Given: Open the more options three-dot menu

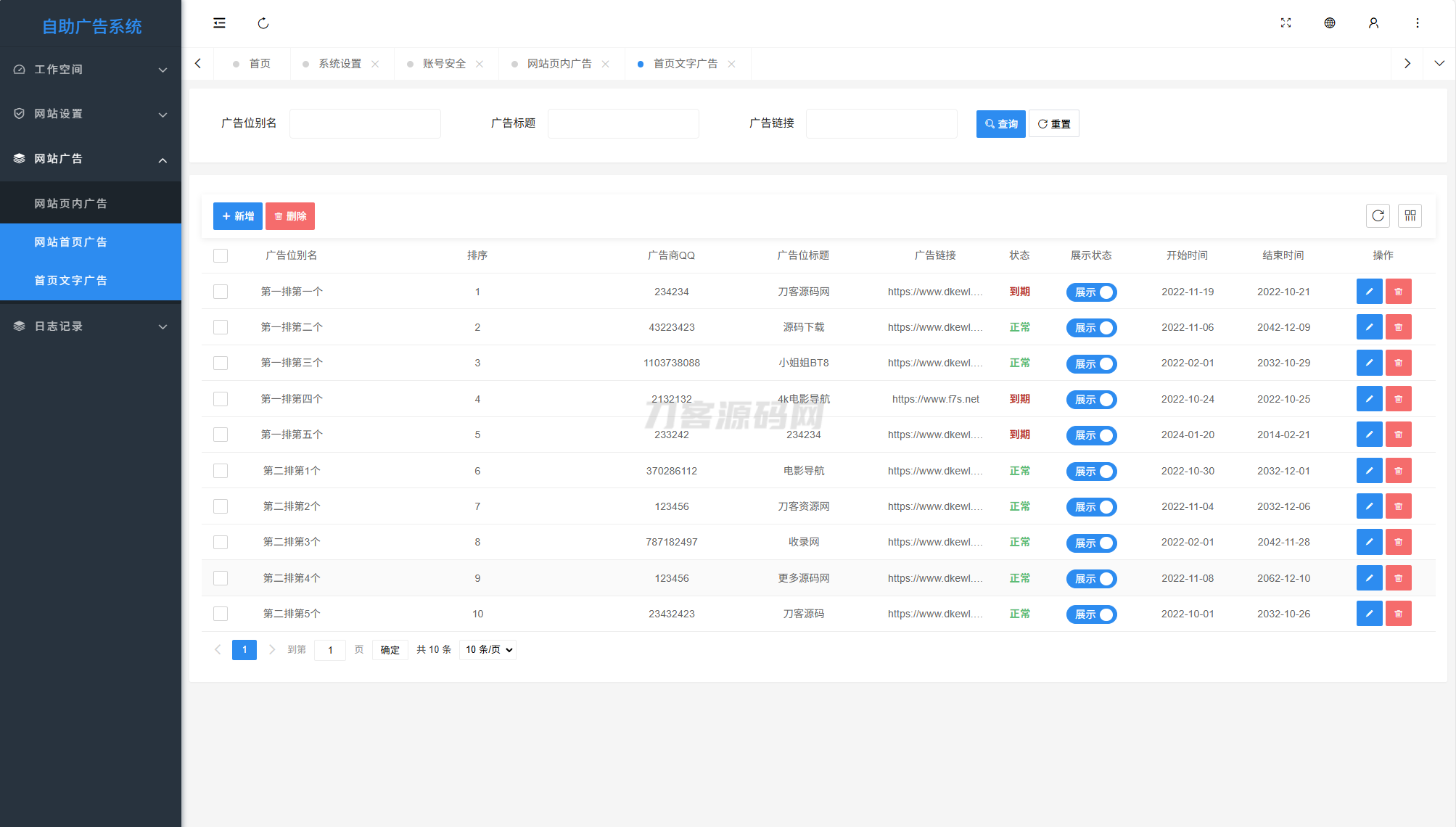Looking at the screenshot, I should point(1418,22).
